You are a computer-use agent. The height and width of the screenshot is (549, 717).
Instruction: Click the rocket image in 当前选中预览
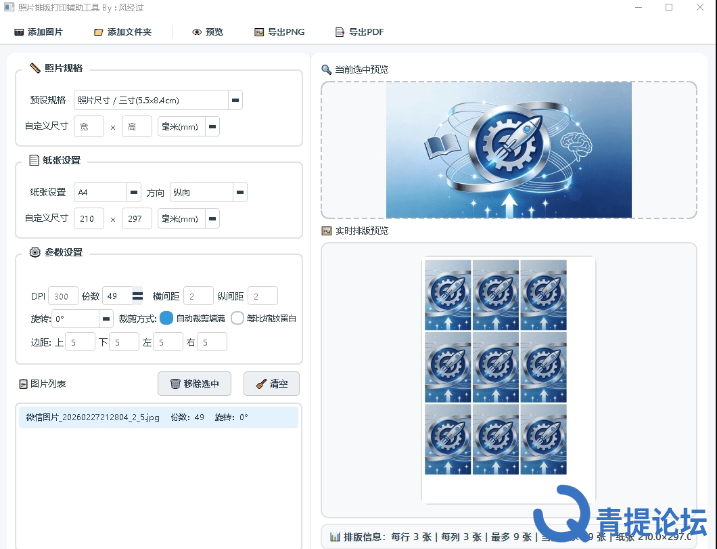(508, 149)
